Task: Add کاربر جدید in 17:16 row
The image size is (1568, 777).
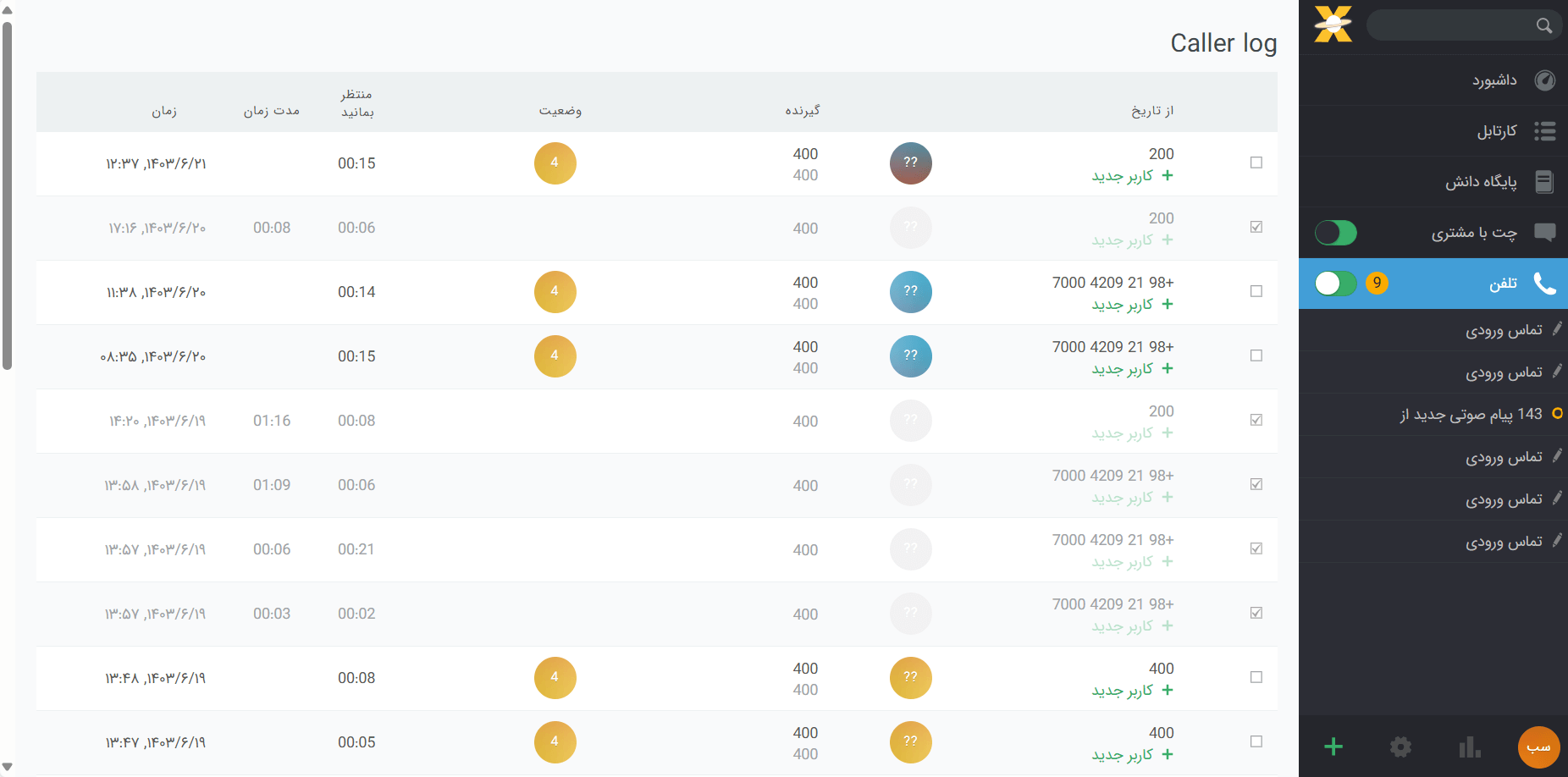Action: 1132,240
